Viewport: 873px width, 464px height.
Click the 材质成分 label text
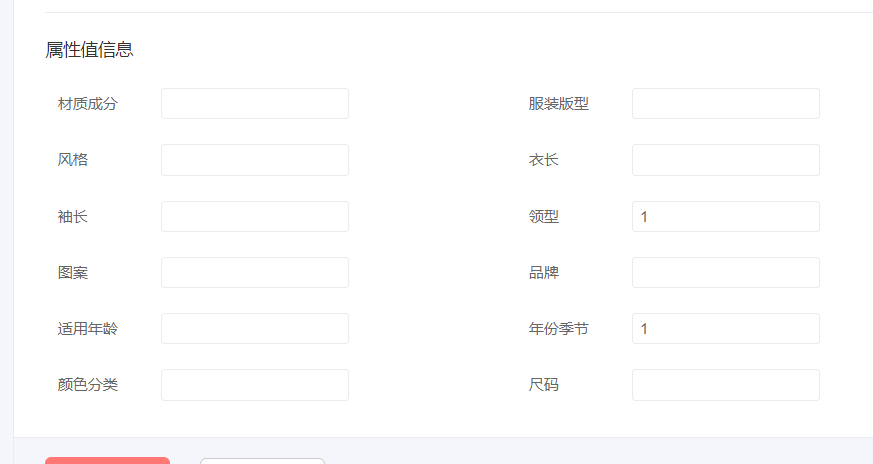87,104
